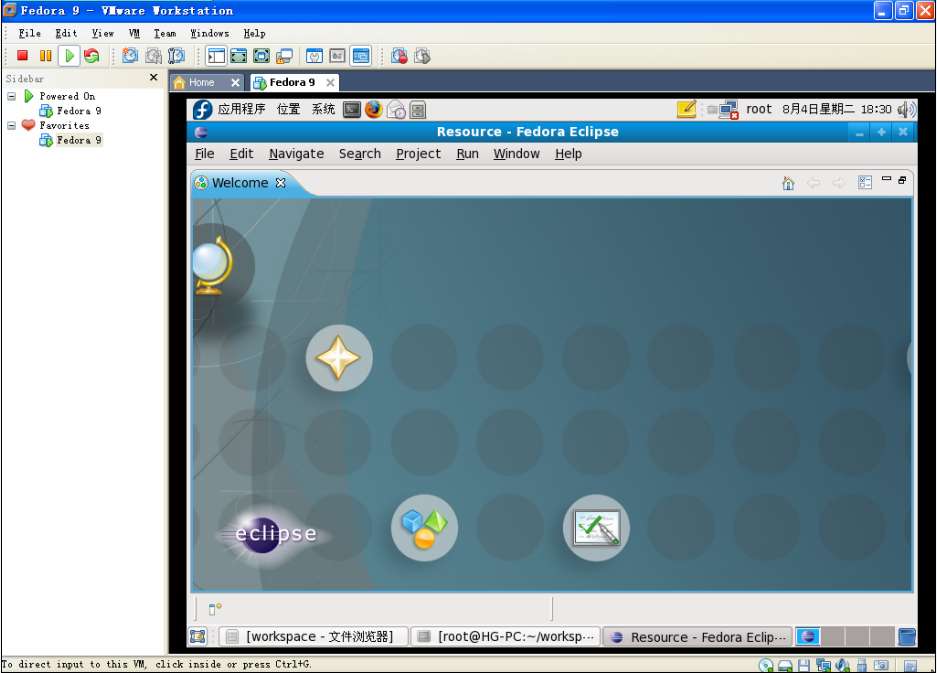Image resolution: width=937 pixels, height=673 pixels.
Task: Click the date and time clock 18:30
Action: tap(837, 109)
